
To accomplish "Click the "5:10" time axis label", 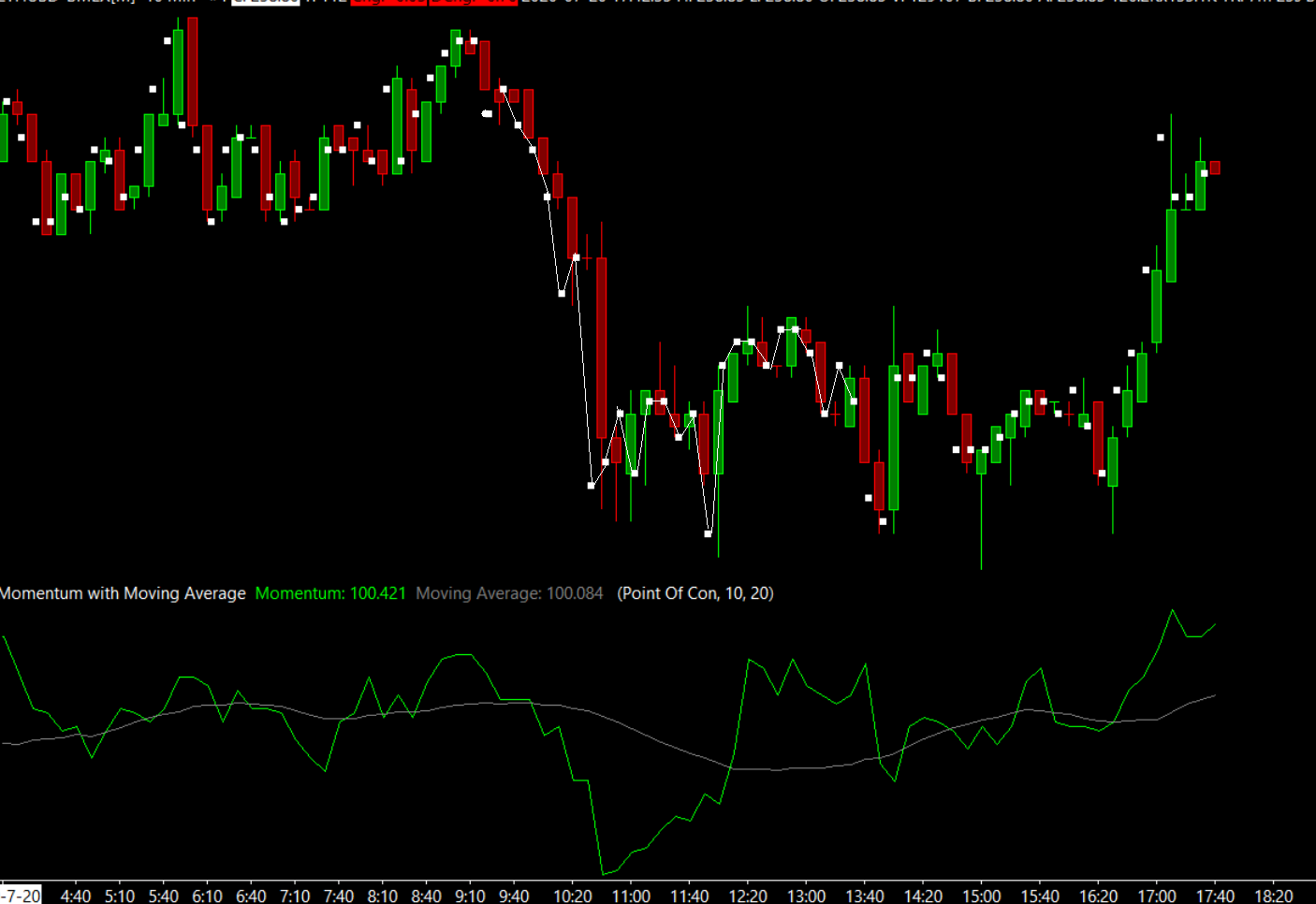I will [x=120, y=896].
